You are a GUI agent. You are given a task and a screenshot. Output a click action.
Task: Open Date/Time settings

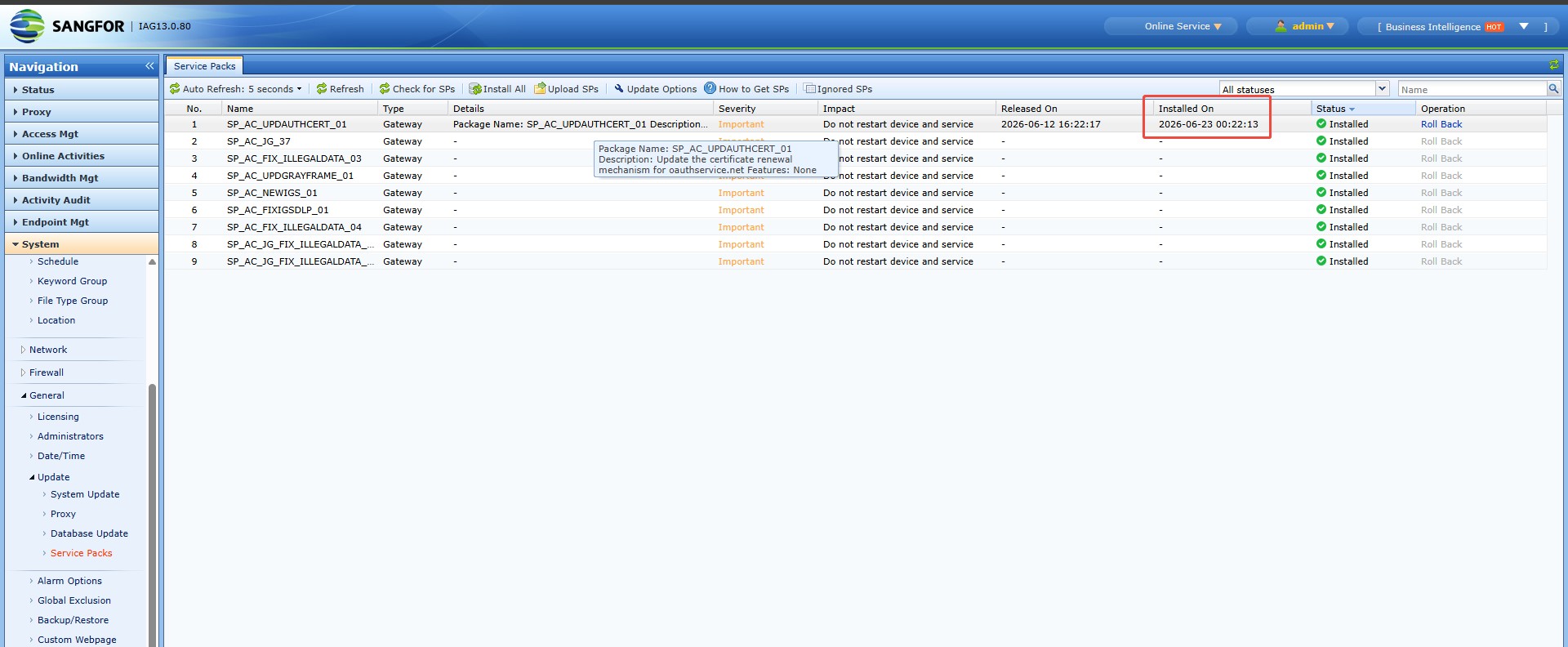[61, 456]
